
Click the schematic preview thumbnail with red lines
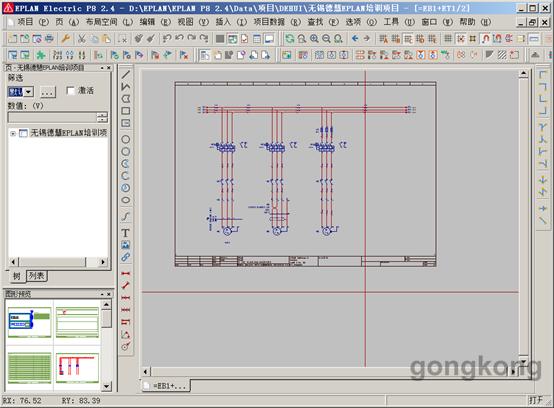pos(77,368)
